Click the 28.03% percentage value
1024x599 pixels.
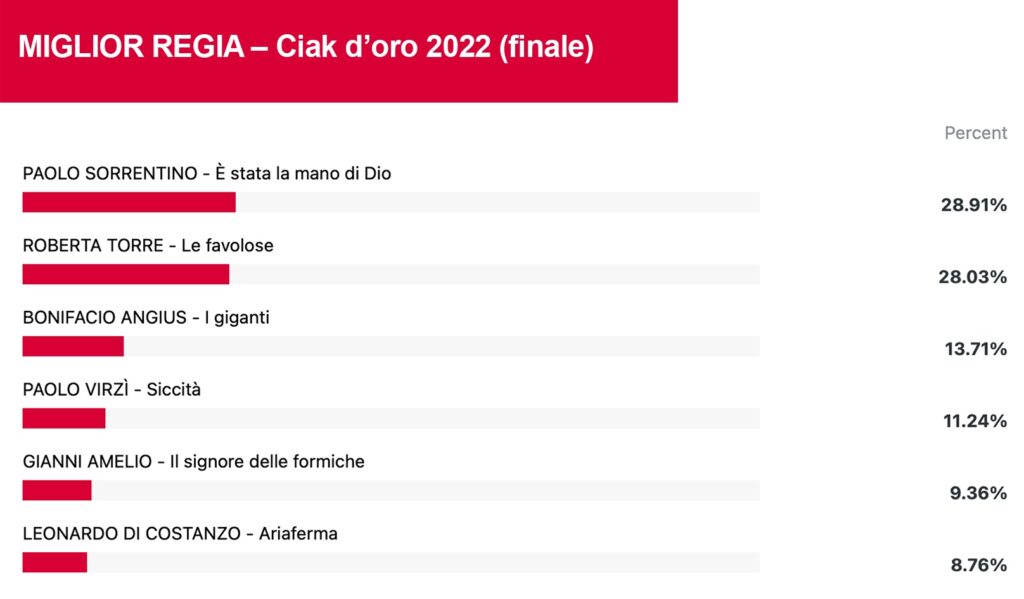(x=972, y=277)
